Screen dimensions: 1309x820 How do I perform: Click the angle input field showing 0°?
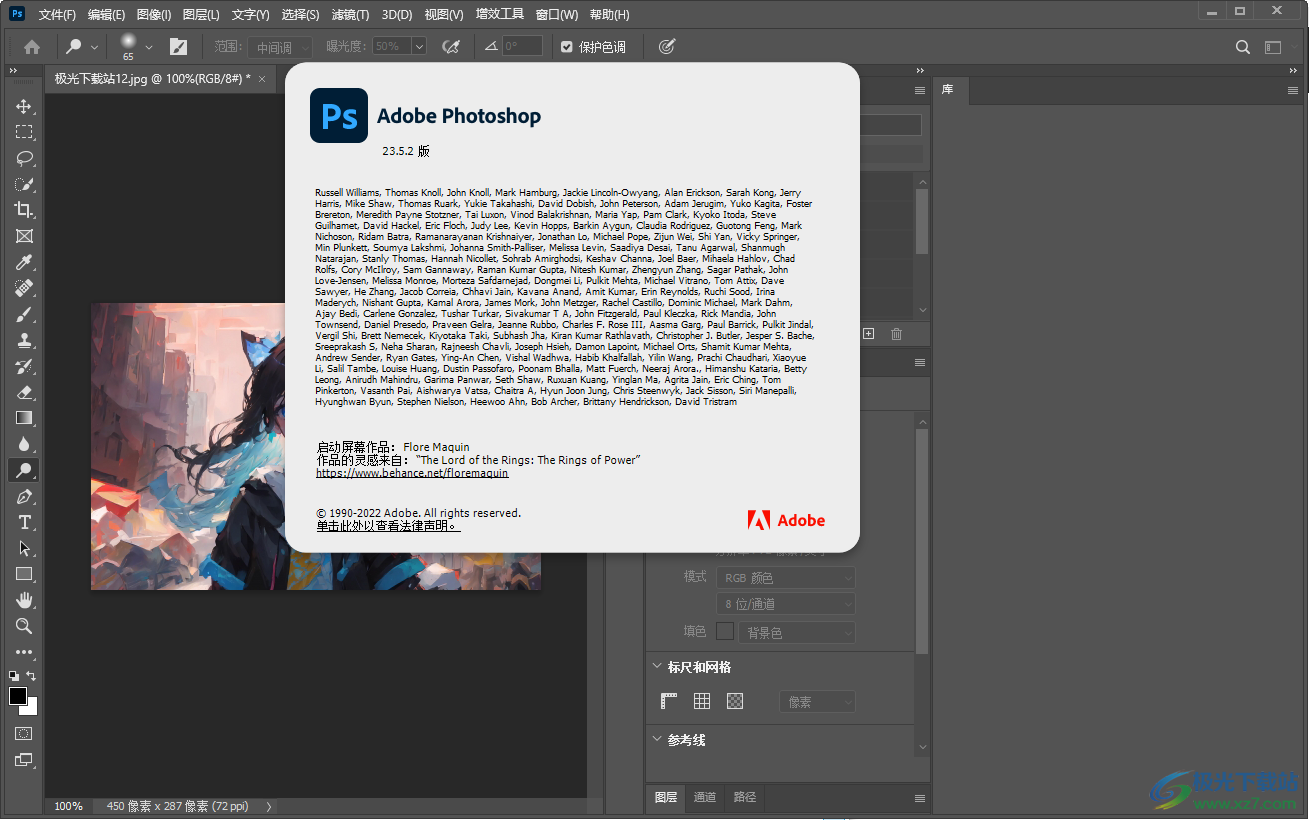(x=522, y=46)
